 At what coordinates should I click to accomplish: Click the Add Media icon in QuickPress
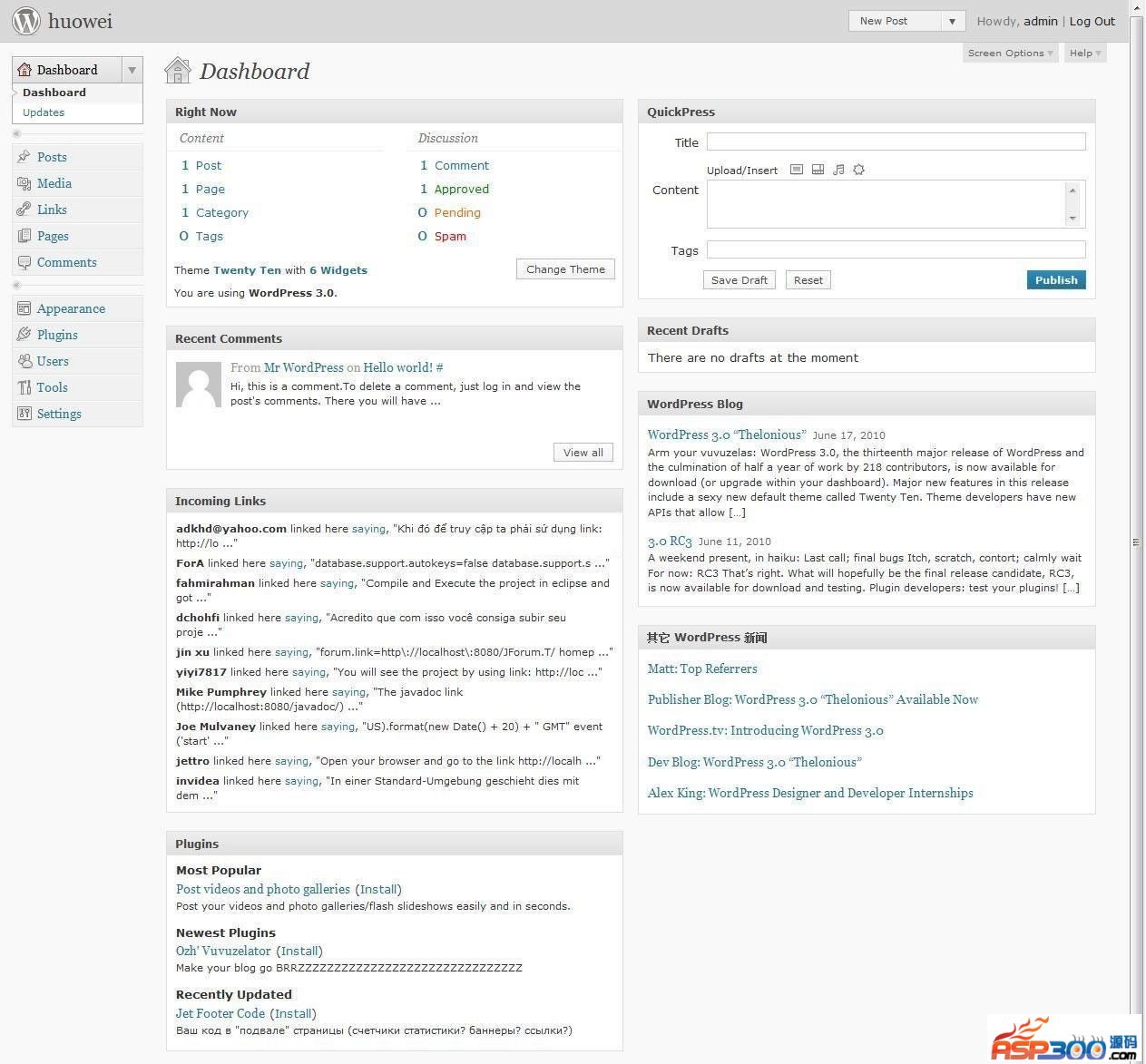[x=858, y=170]
